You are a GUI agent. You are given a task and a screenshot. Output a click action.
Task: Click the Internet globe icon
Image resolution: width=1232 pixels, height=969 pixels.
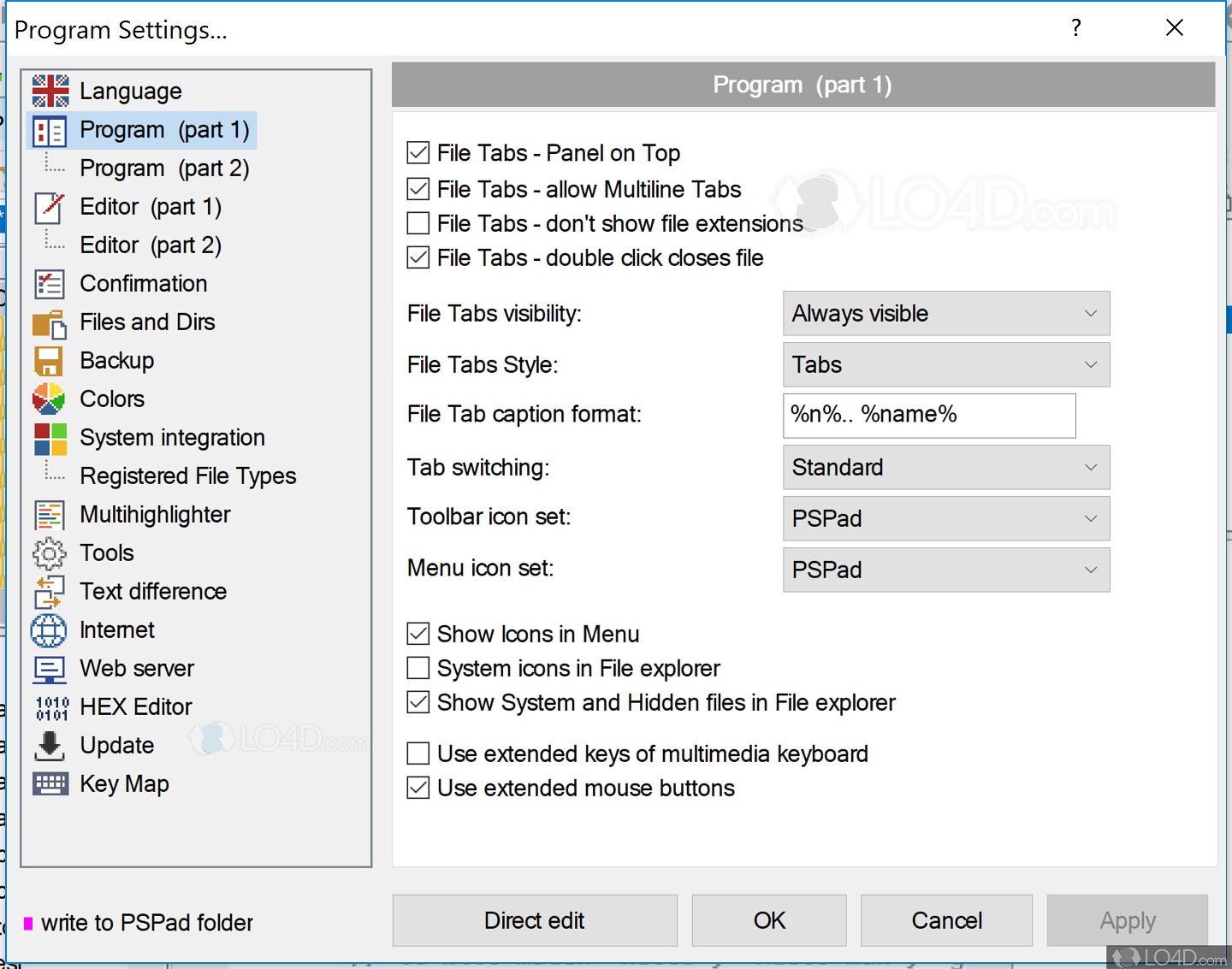pos(50,629)
